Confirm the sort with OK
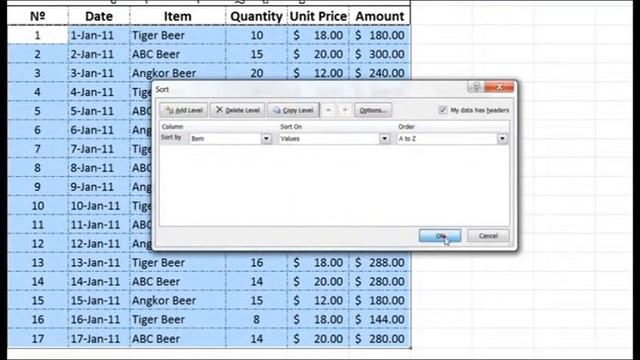 click(440, 236)
